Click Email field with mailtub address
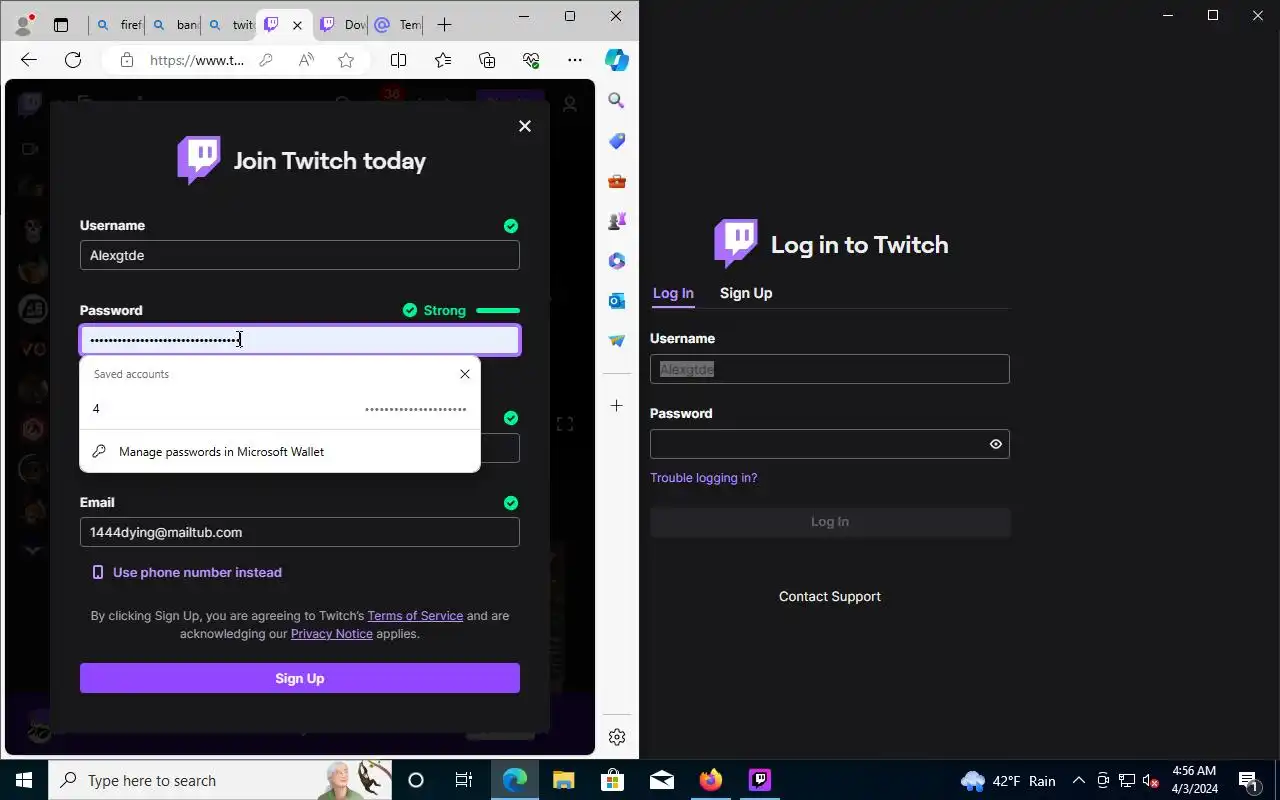 click(300, 532)
